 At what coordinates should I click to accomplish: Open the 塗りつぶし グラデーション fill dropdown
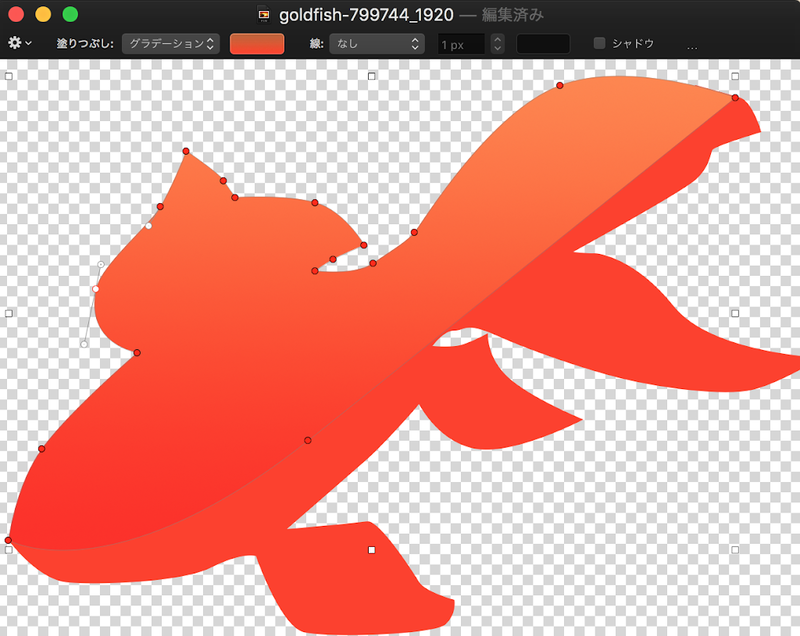coord(170,44)
